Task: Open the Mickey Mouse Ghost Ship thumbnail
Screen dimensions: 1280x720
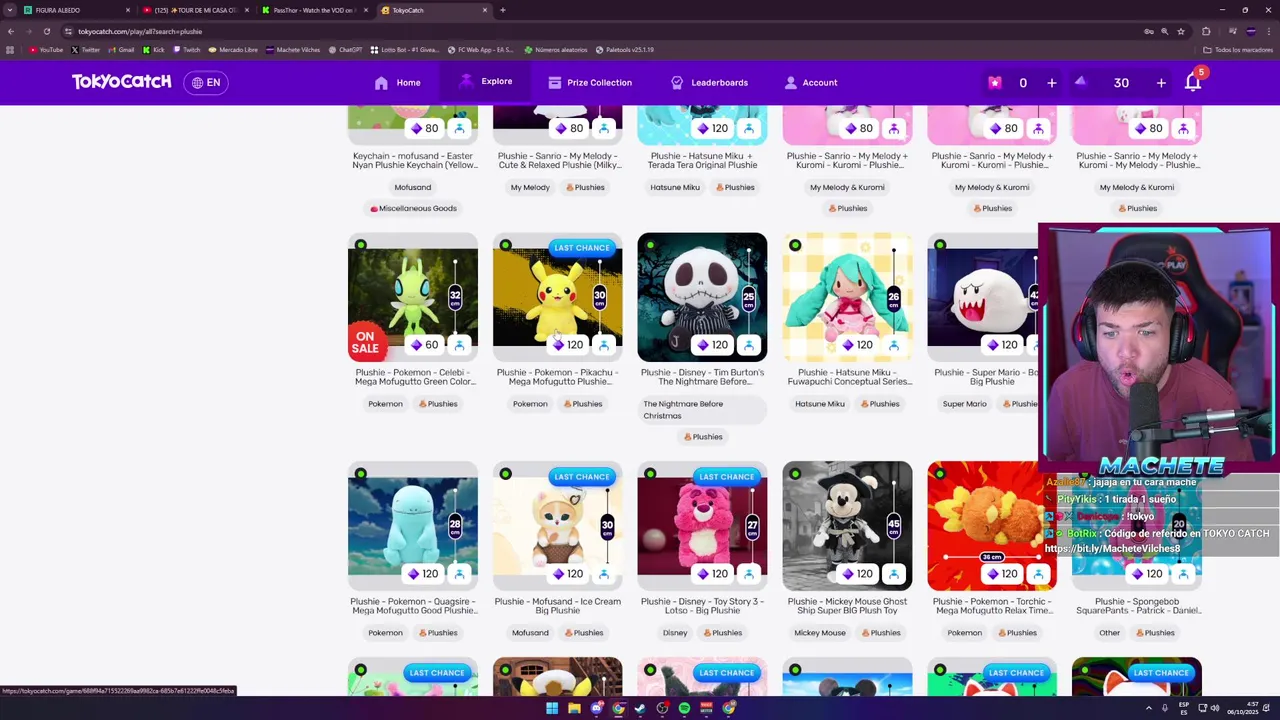Action: [847, 526]
